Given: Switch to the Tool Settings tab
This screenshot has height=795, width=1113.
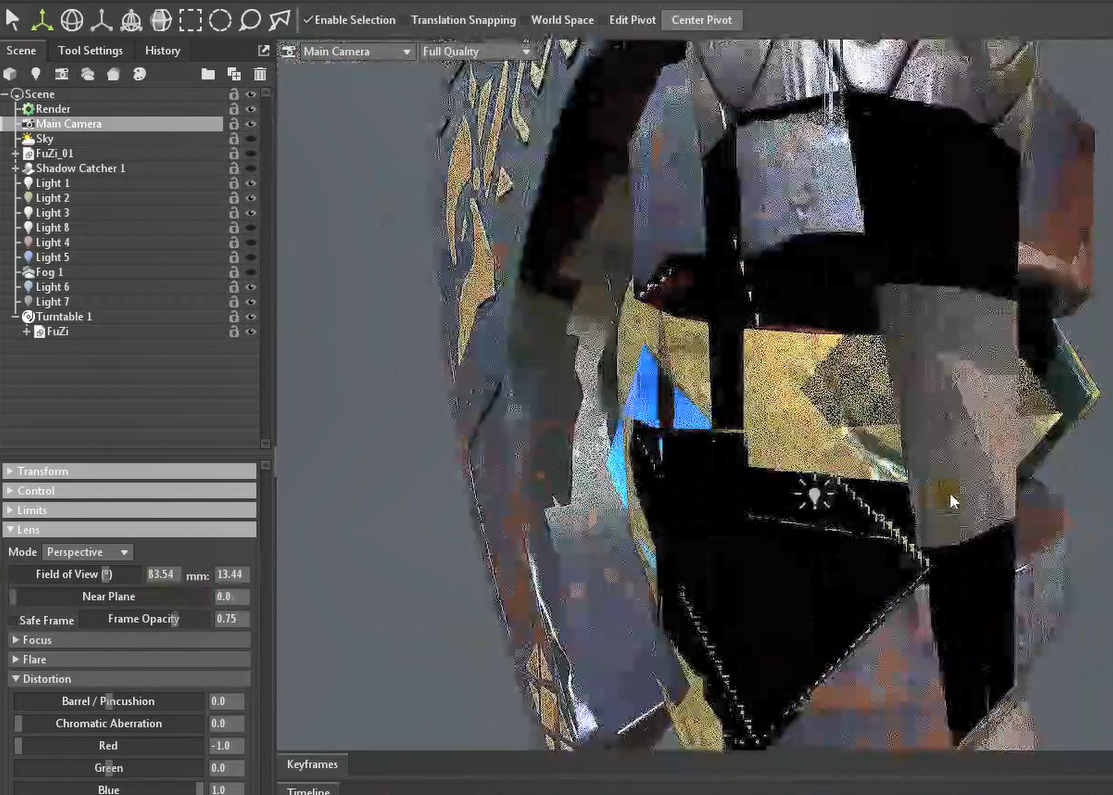Looking at the screenshot, I should point(90,50).
